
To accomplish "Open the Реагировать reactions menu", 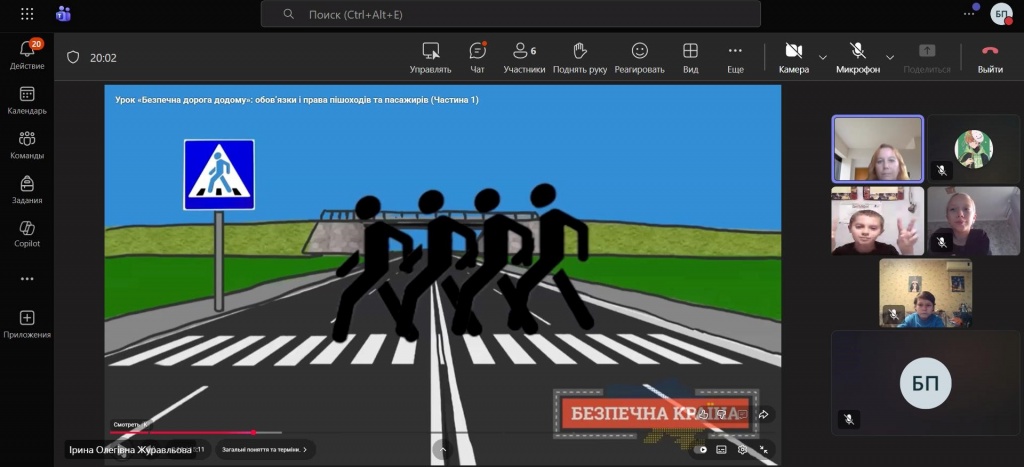I will 639,57.
